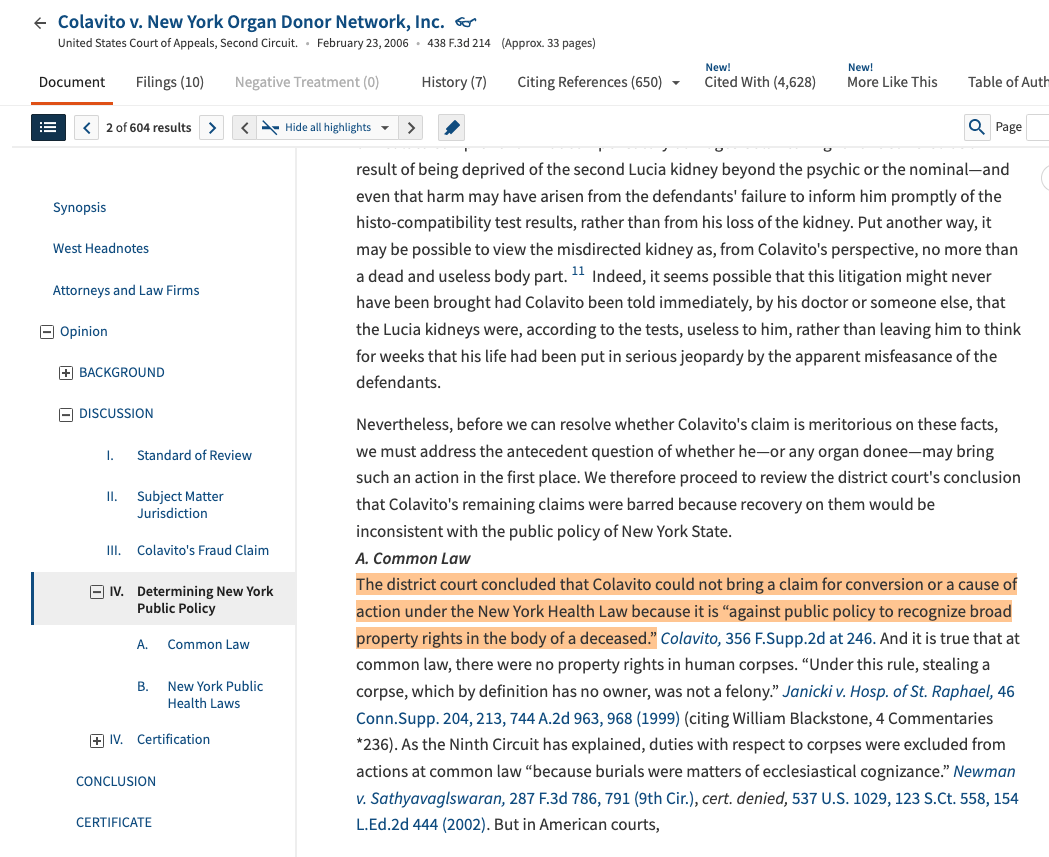Click the magnifier search-in-document icon
Viewport: 1049px width, 857px height.
coord(977,127)
